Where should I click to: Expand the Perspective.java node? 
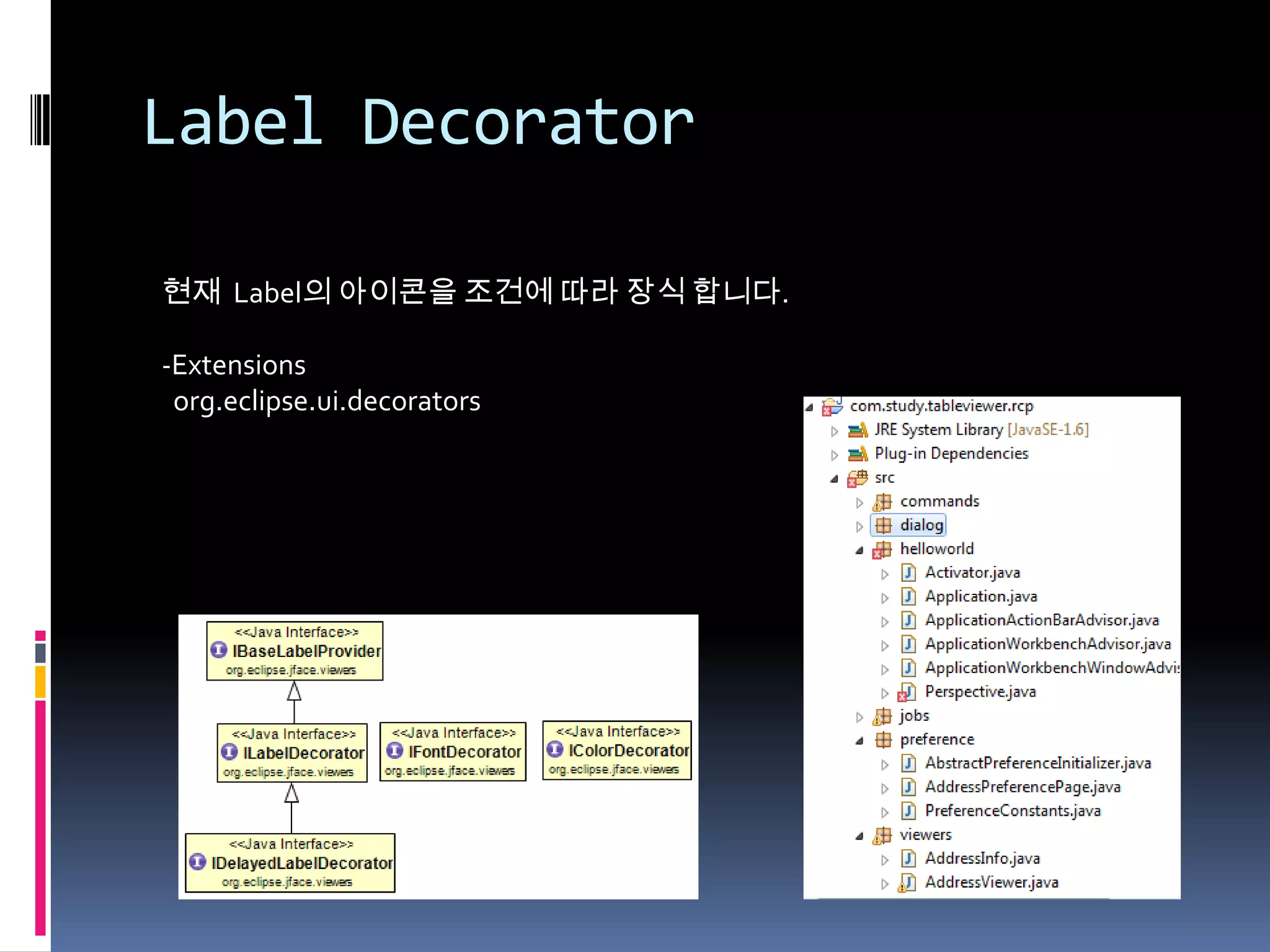(885, 694)
